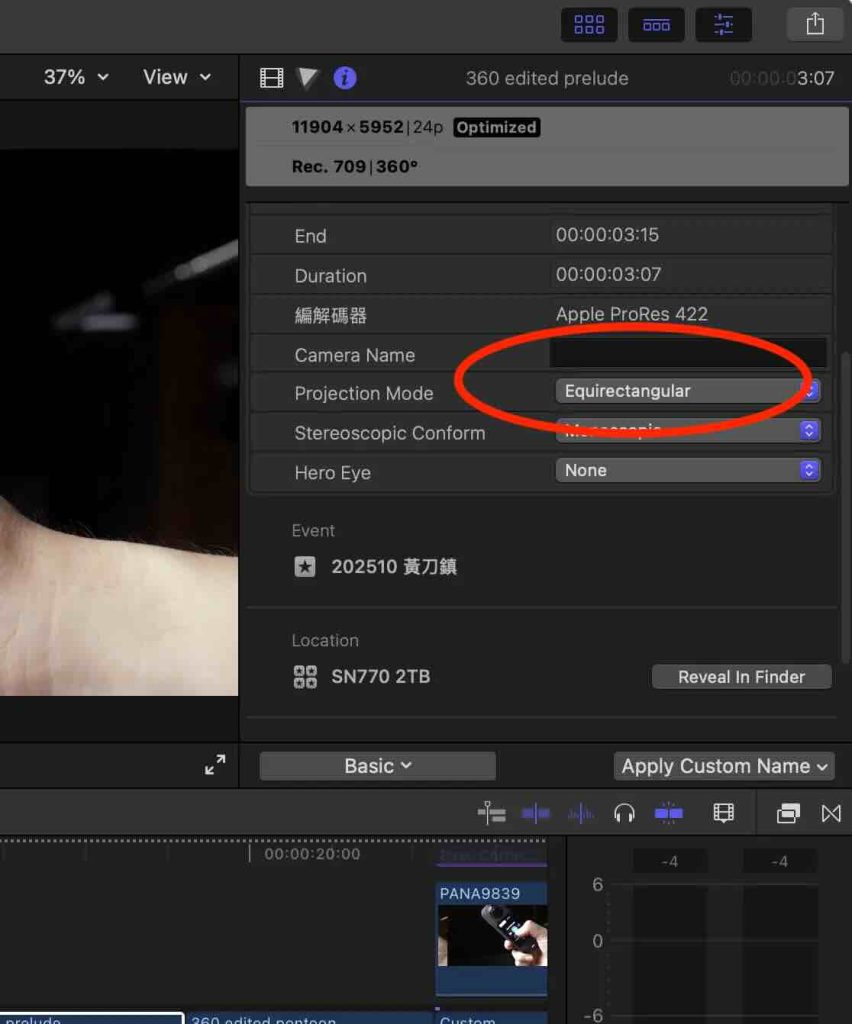Enter full-screen viewer with expand arrows
Screen dimensions: 852x1024
pyautogui.click(x=215, y=765)
